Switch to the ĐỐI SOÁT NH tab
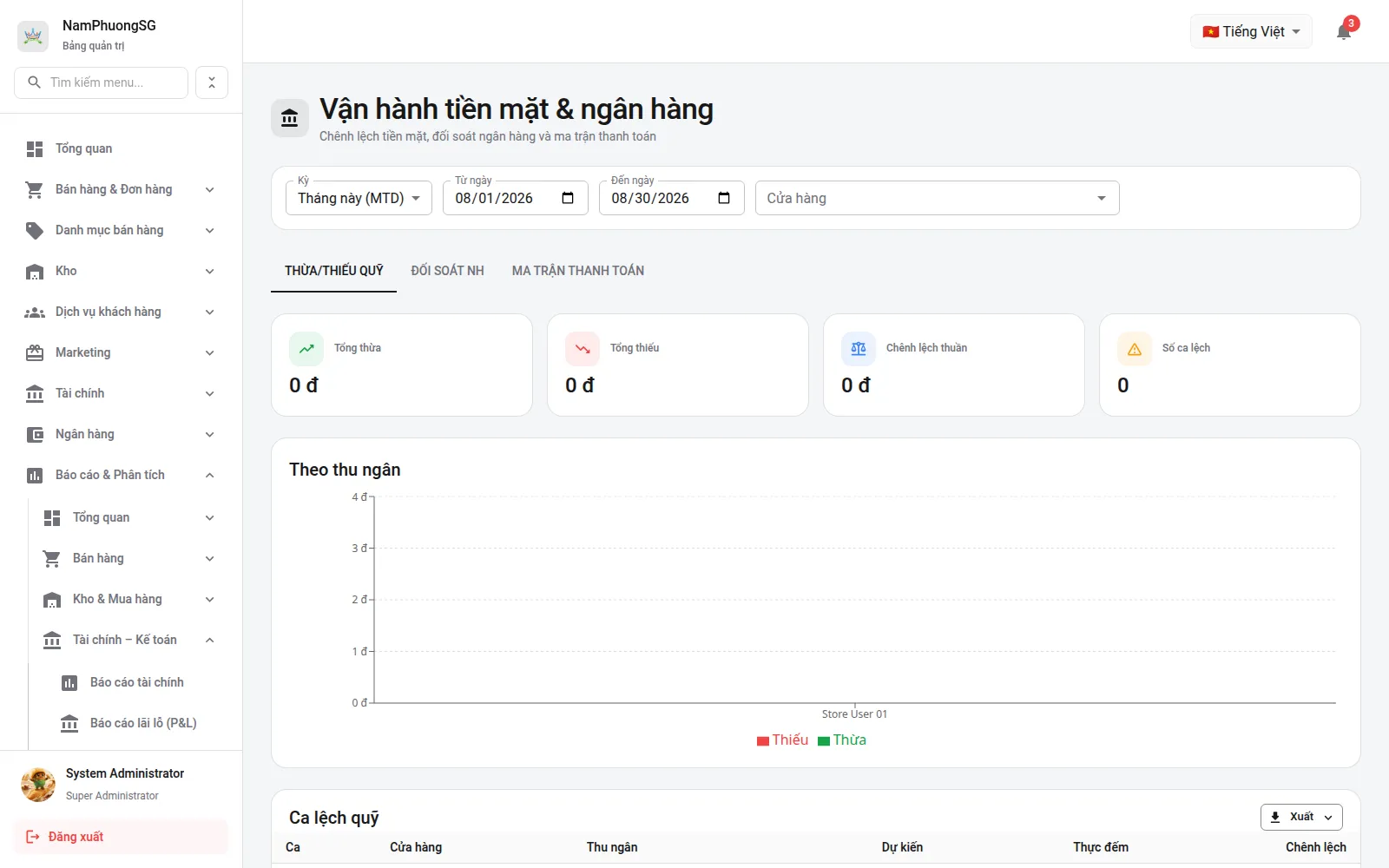The image size is (1389, 868). click(x=447, y=271)
